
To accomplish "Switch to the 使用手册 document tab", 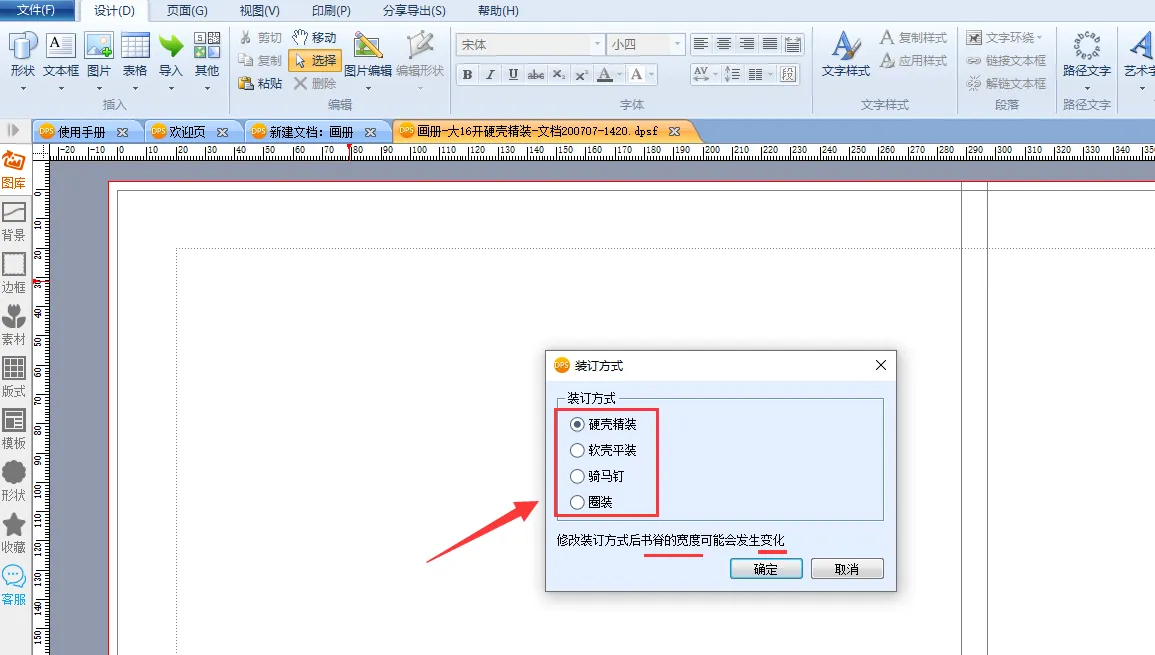I will tap(82, 132).
